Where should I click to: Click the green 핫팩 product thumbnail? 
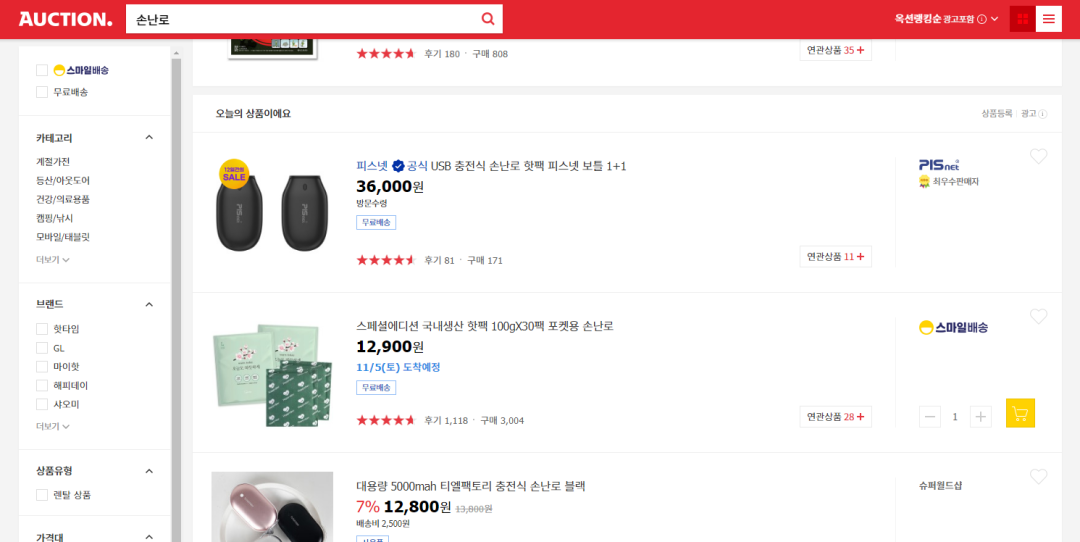coord(272,373)
